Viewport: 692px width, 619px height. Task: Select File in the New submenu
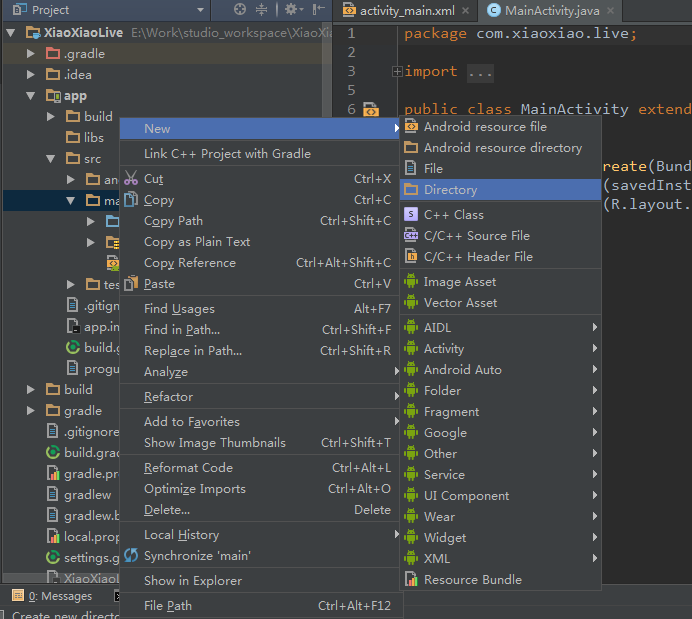point(500,169)
